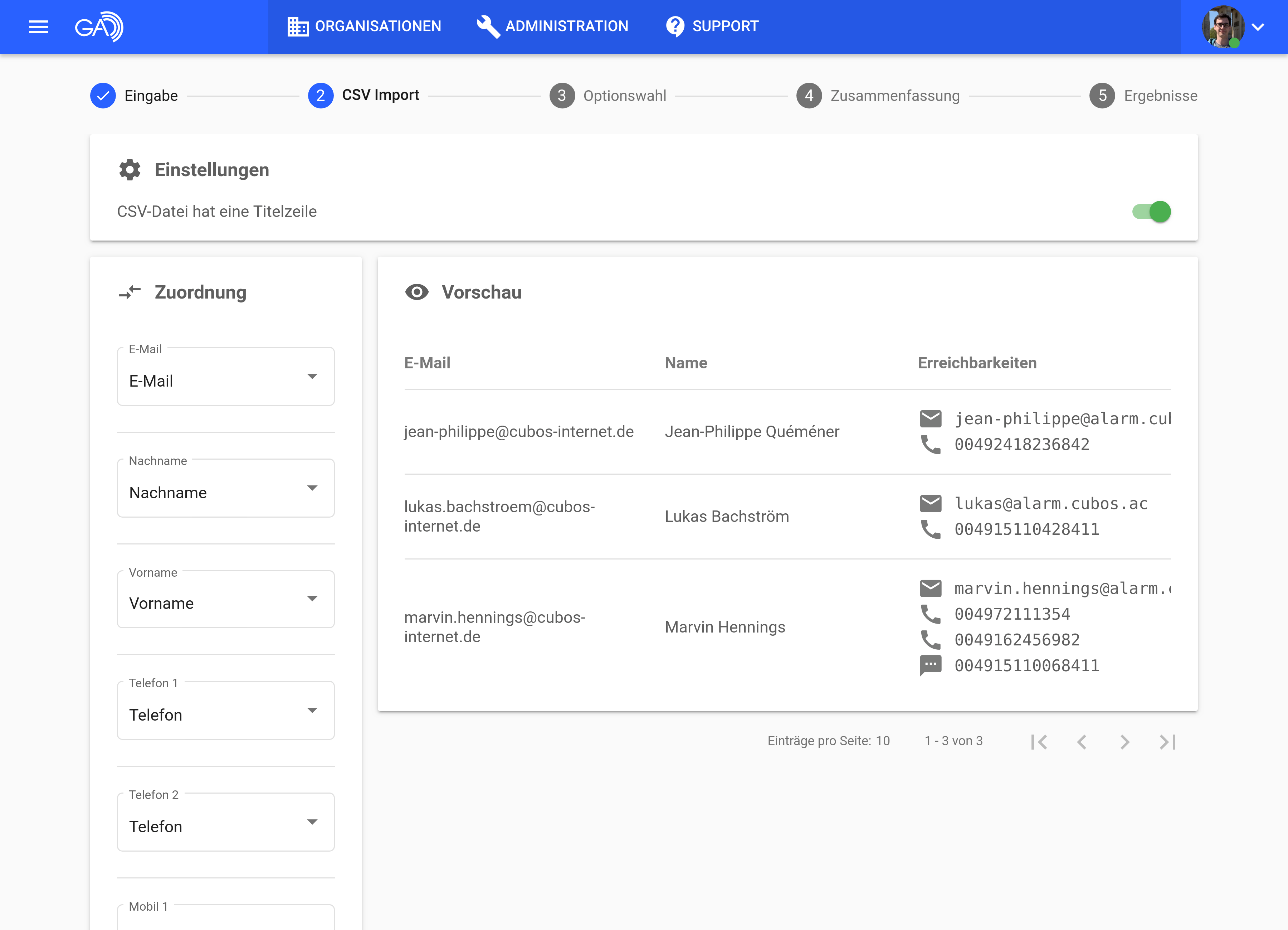
Task: Open the hamburger navigation menu
Action: point(38,27)
